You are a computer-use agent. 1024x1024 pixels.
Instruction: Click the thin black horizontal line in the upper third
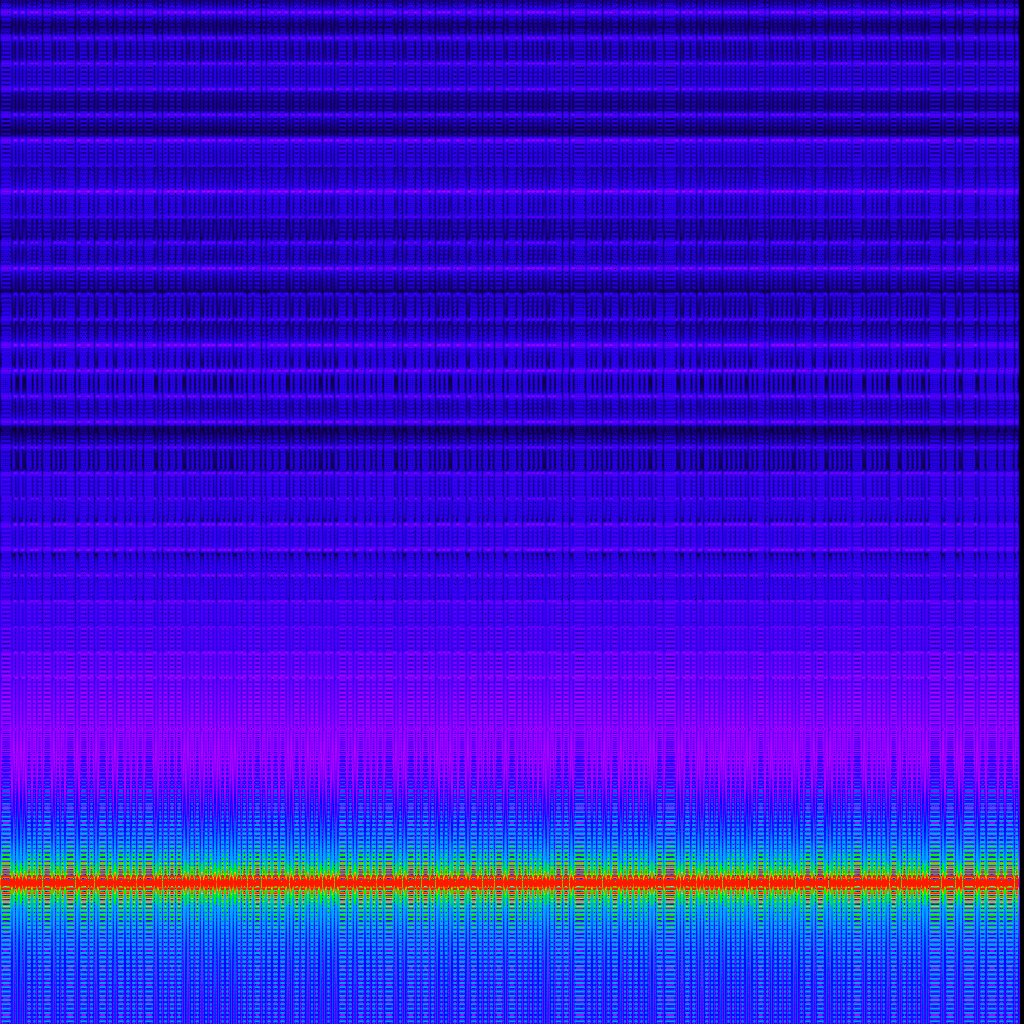[512, 291]
